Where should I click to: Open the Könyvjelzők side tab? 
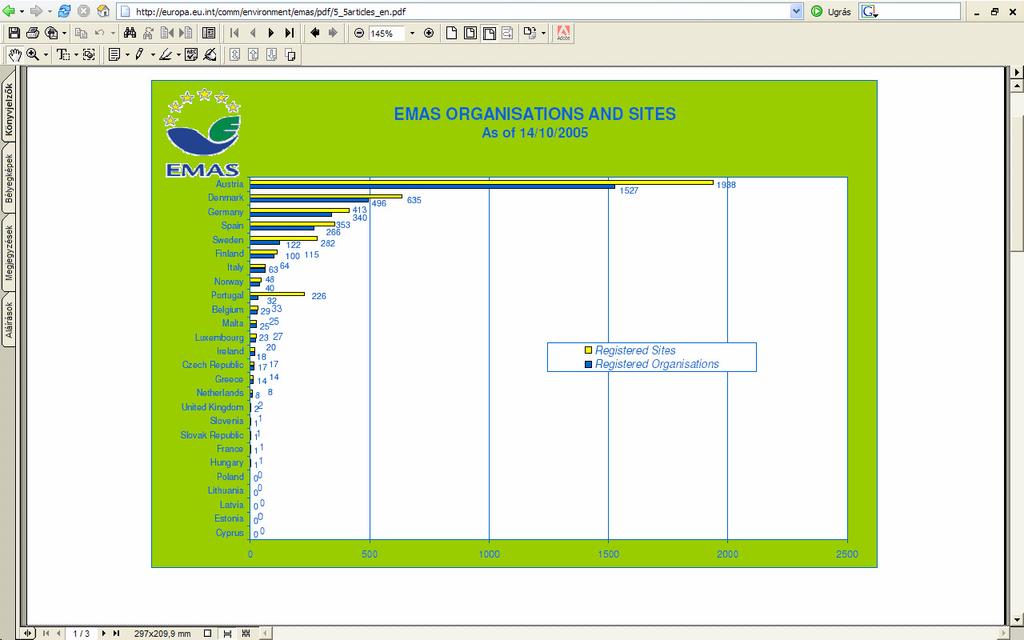click(8, 108)
